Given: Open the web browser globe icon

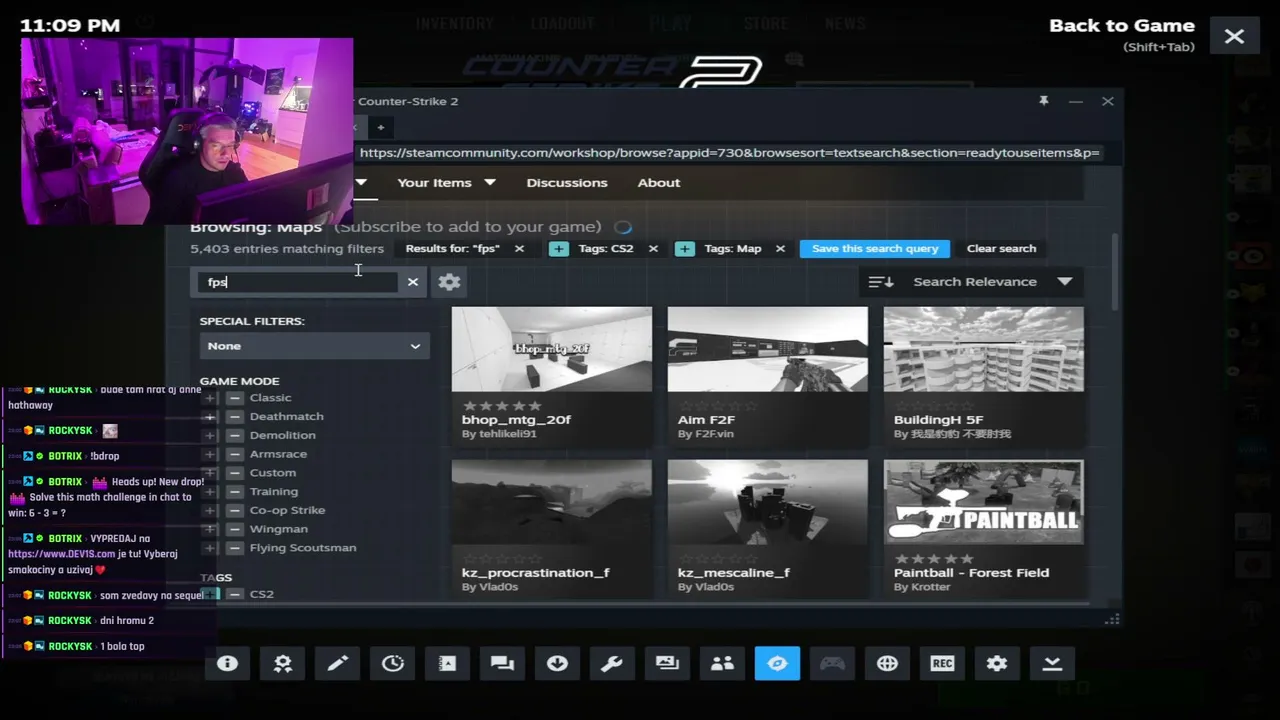Looking at the screenshot, I should [887, 663].
